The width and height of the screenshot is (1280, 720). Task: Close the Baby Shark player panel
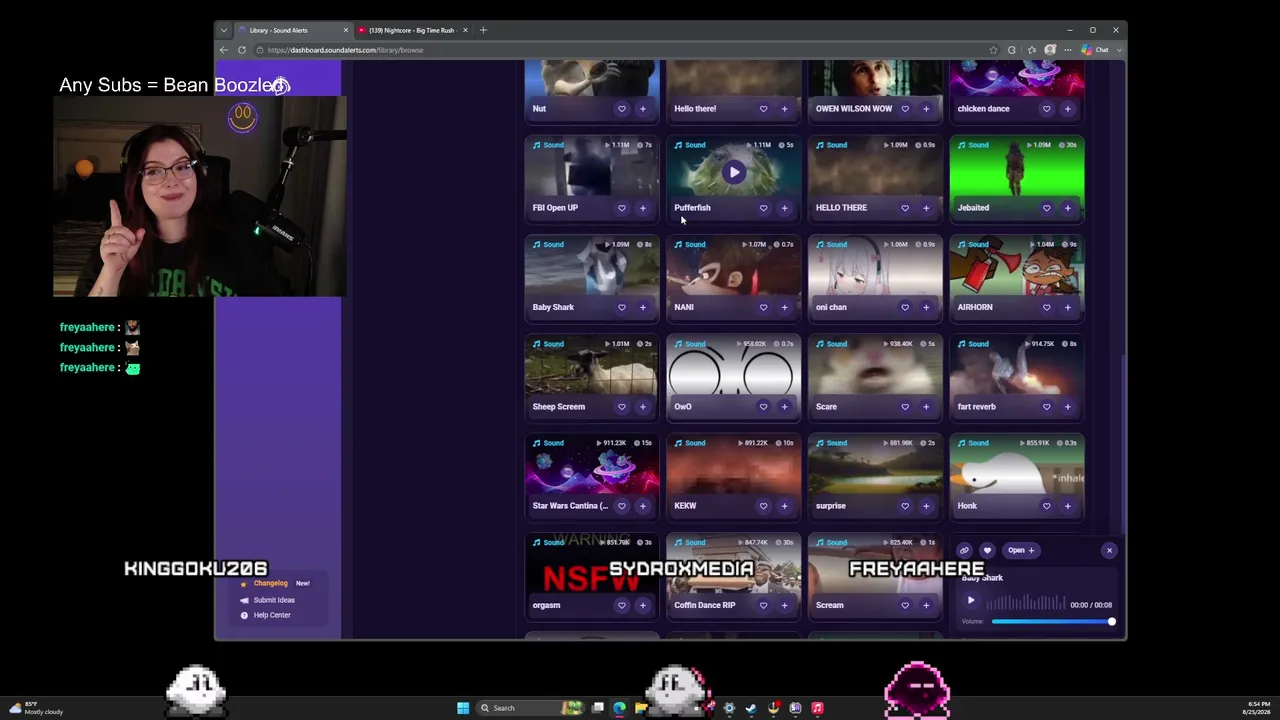pos(1109,550)
